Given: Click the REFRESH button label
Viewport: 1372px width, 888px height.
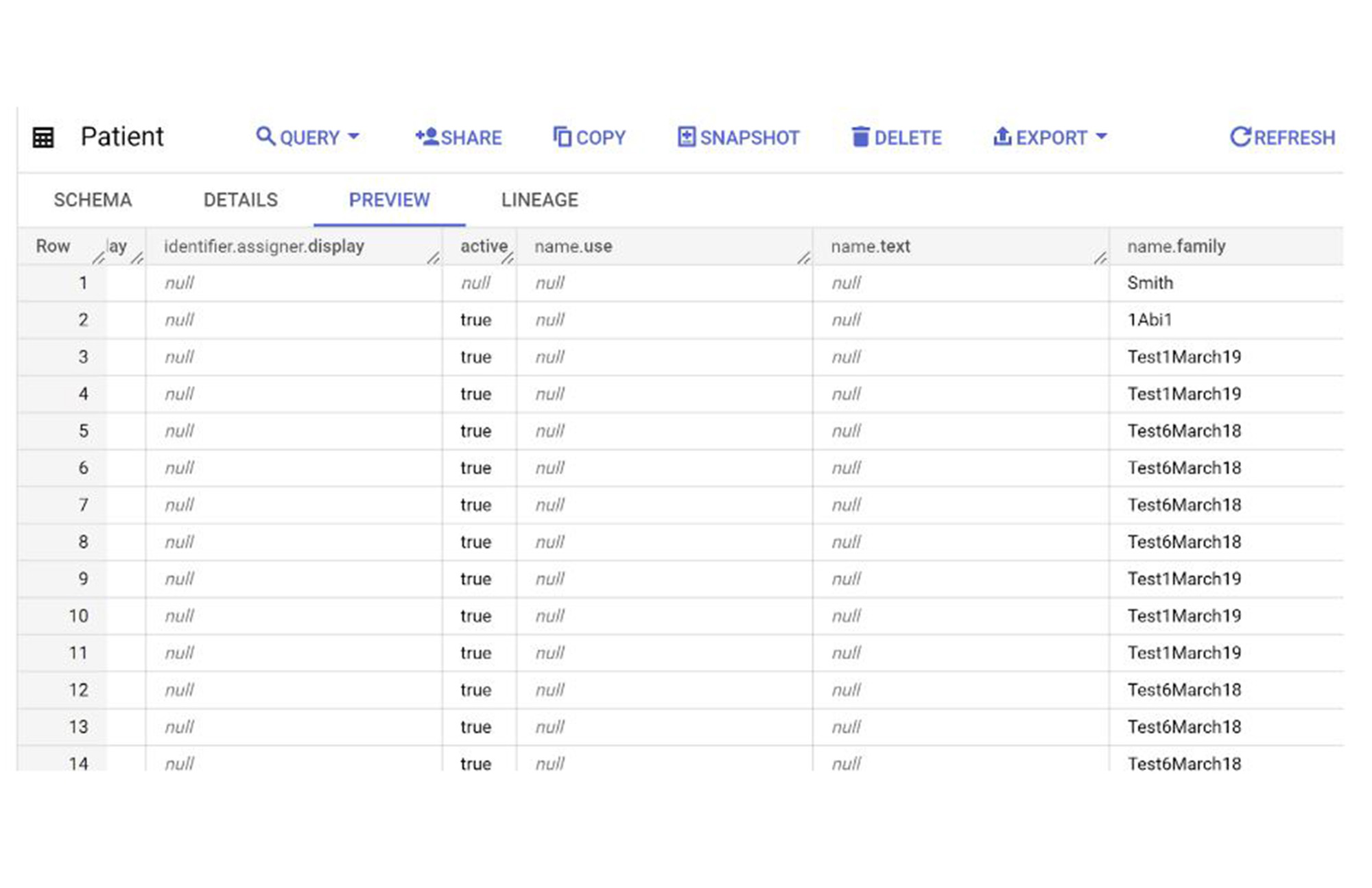Looking at the screenshot, I should (x=1294, y=138).
